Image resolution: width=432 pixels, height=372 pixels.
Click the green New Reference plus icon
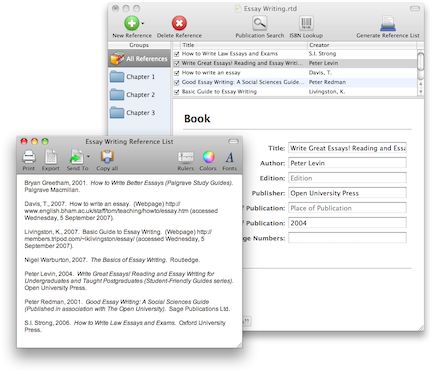[x=132, y=23]
